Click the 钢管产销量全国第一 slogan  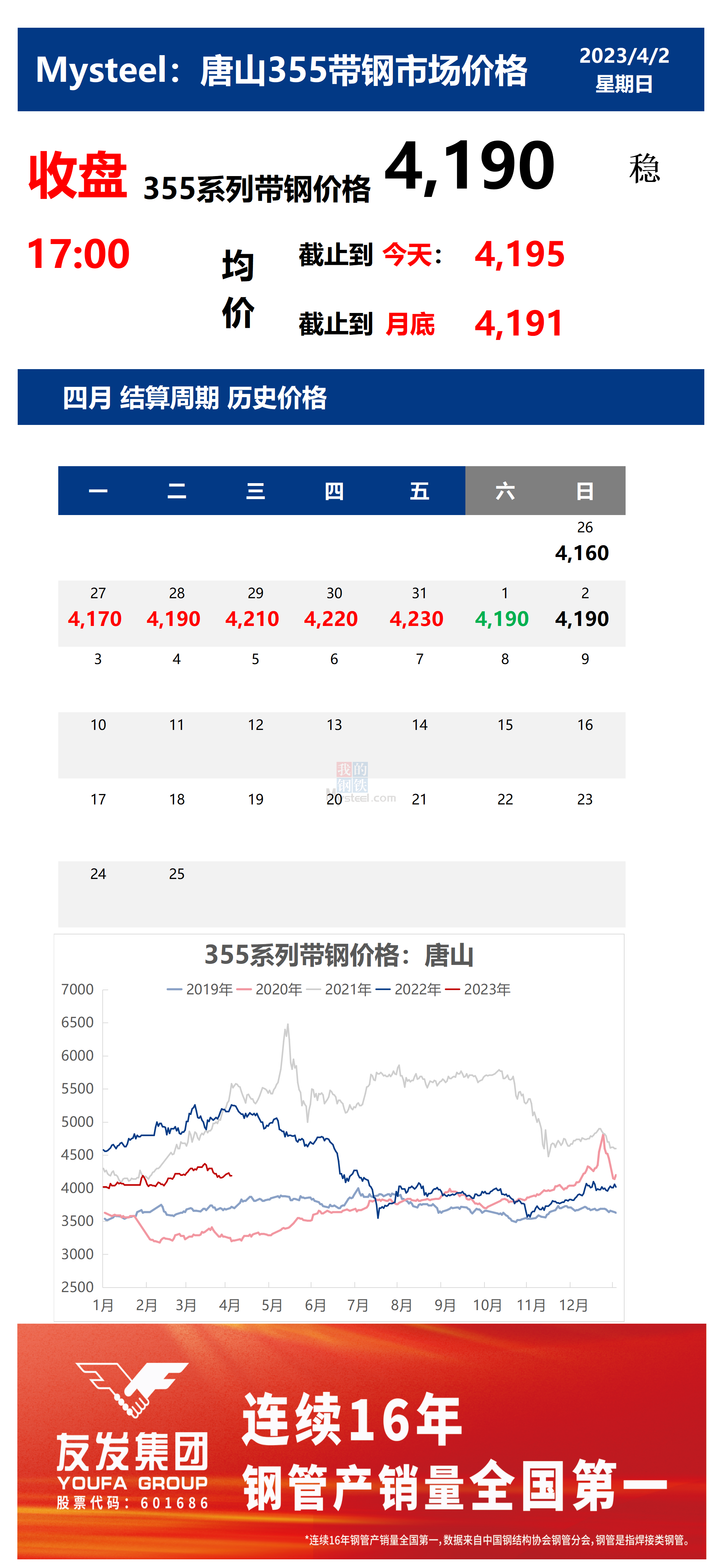coord(455,1487)
